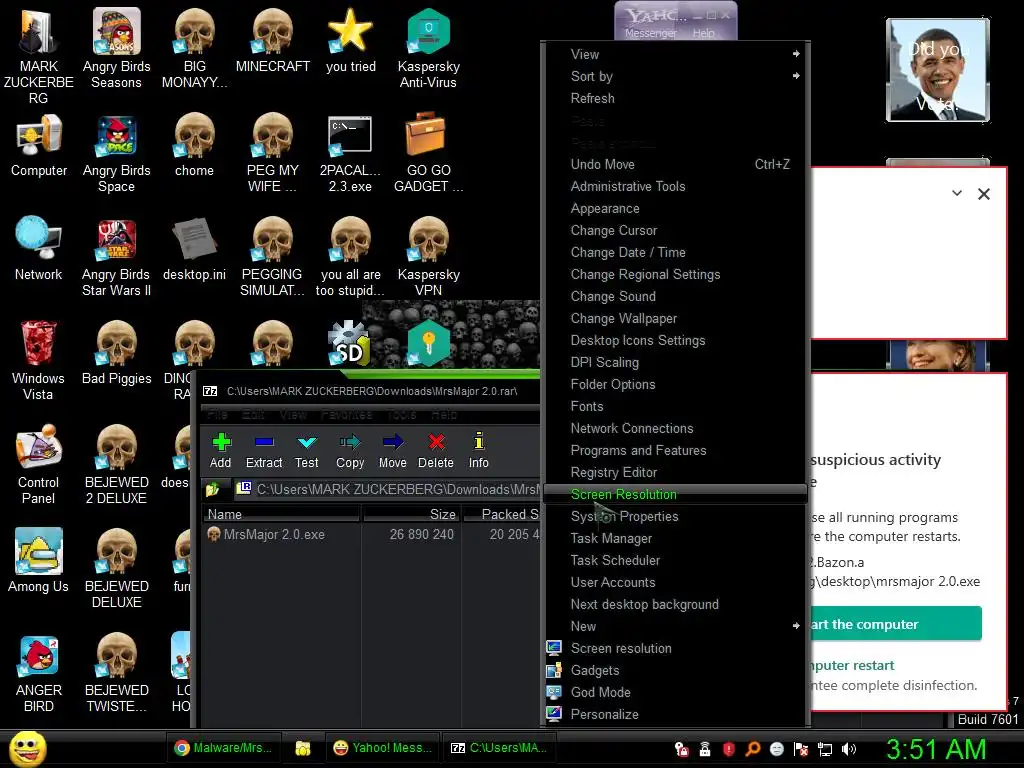Viewport: 1024px width, 768px height.
Task: Switch to Malware/Mrs... Chrome taskbar button
Action: click(223, 748)
